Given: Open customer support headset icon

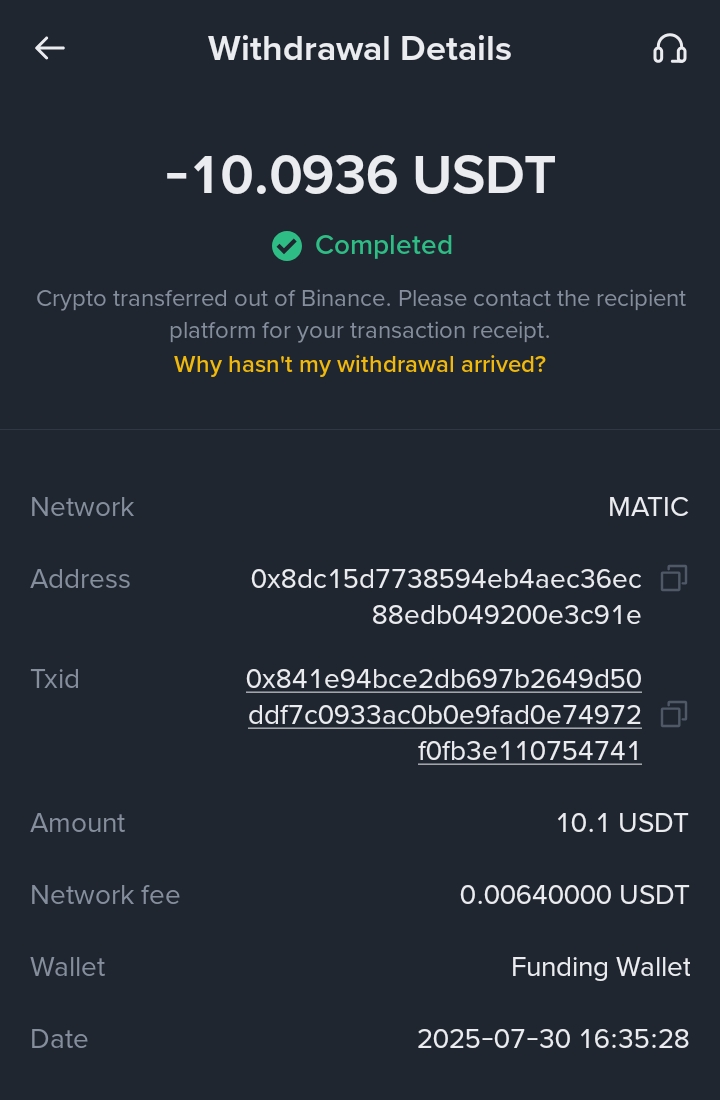Looking at the screenshot, I should point(669,48).
